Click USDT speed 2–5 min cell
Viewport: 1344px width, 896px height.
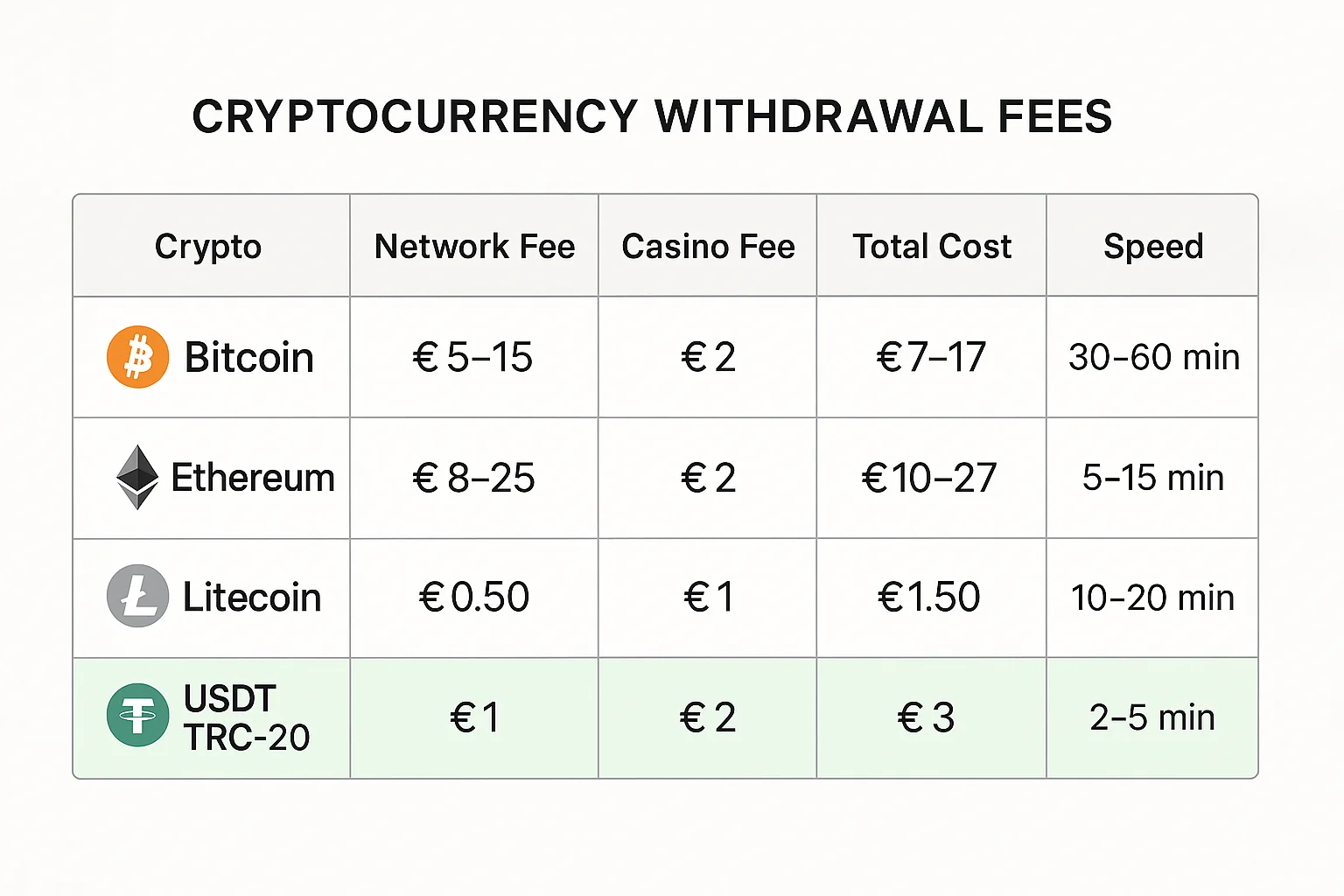pos(1151,717)
